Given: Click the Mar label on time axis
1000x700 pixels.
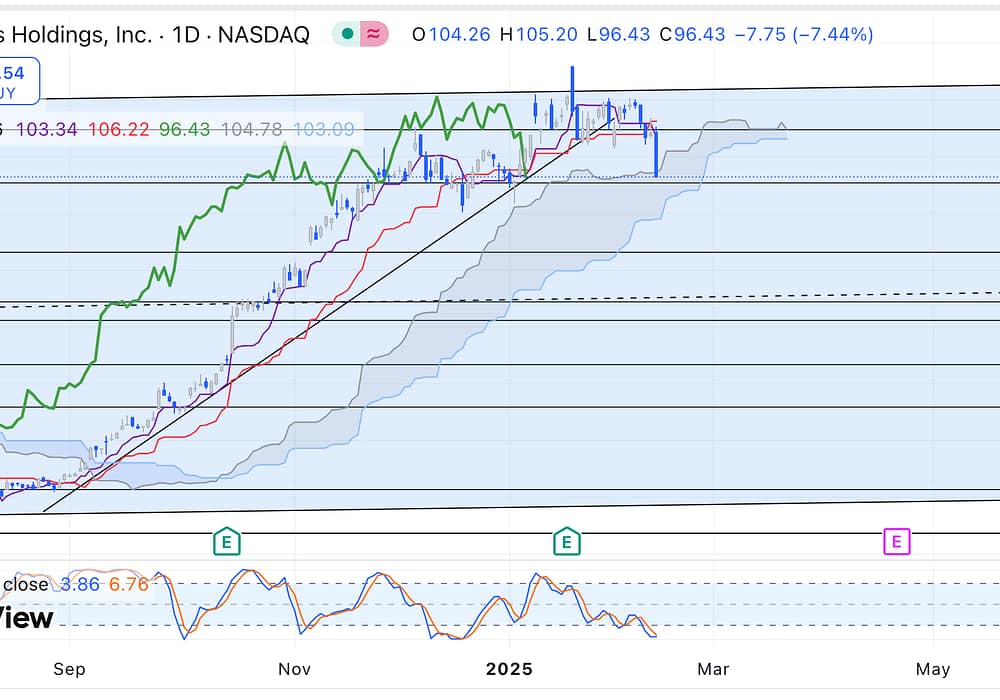Looking at the screenshot, I should click(713, 669).
